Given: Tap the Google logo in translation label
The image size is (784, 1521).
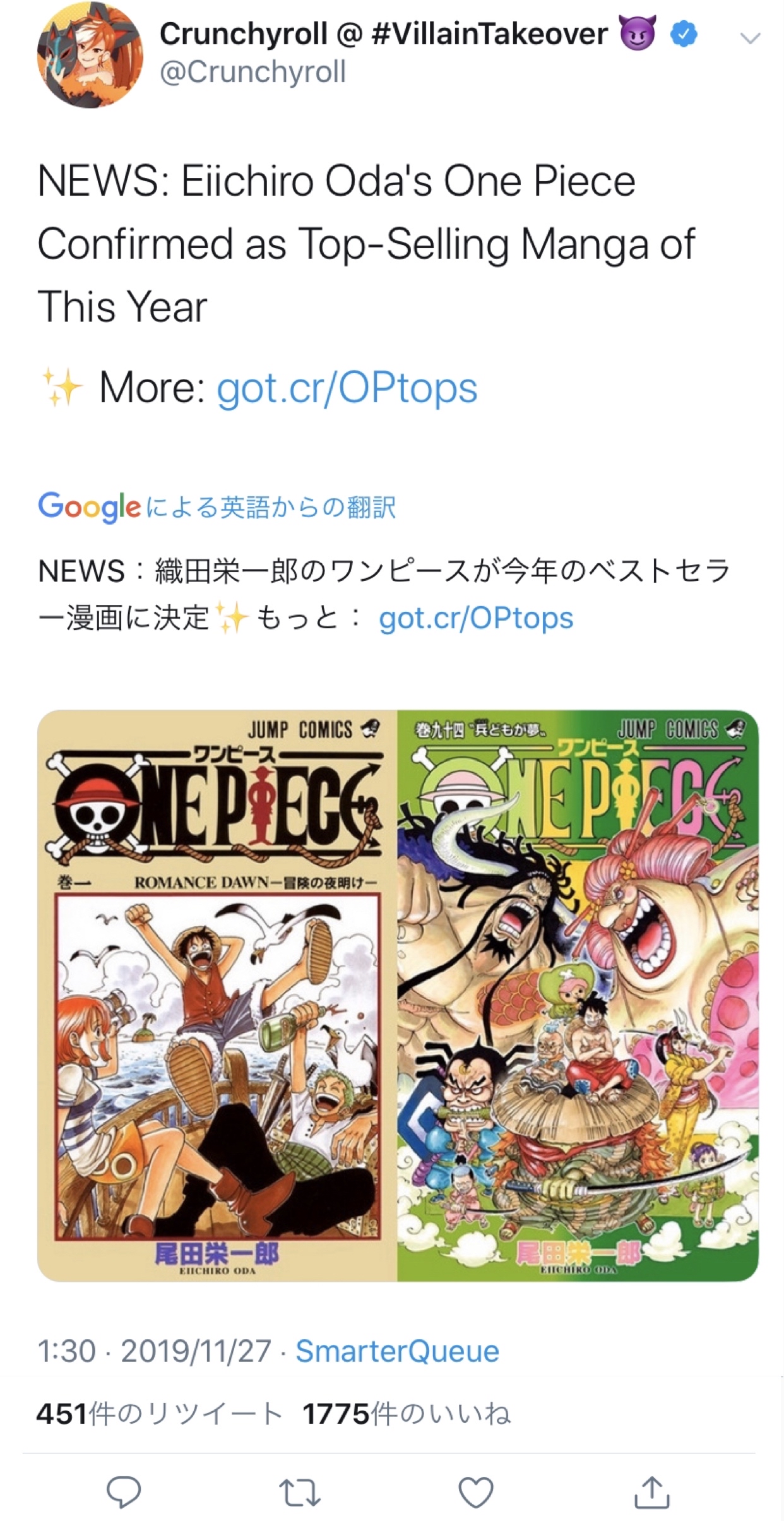Looking at the screenshot, I should tap(89, 507).
